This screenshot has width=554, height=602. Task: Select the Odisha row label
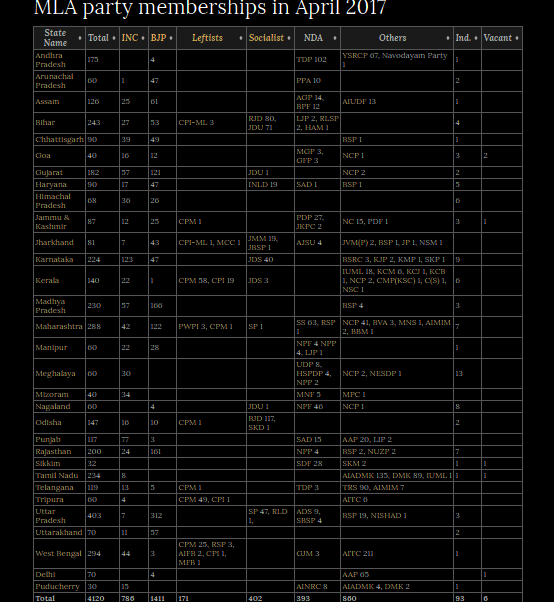click(59, 423)
